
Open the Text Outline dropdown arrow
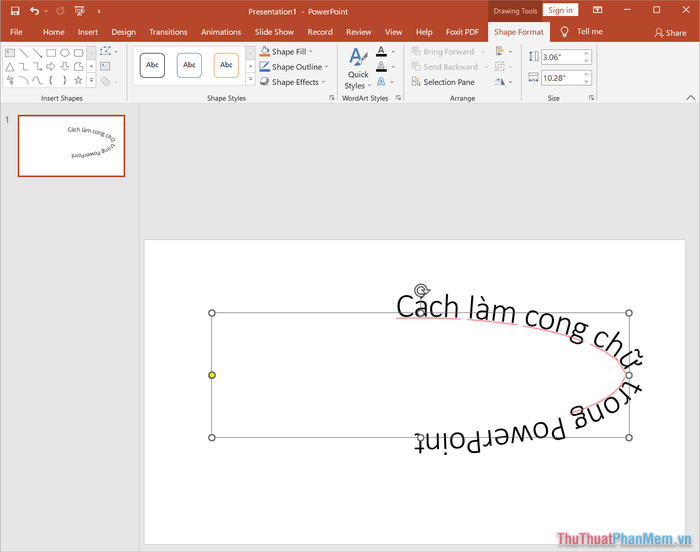tap(393, 67)
